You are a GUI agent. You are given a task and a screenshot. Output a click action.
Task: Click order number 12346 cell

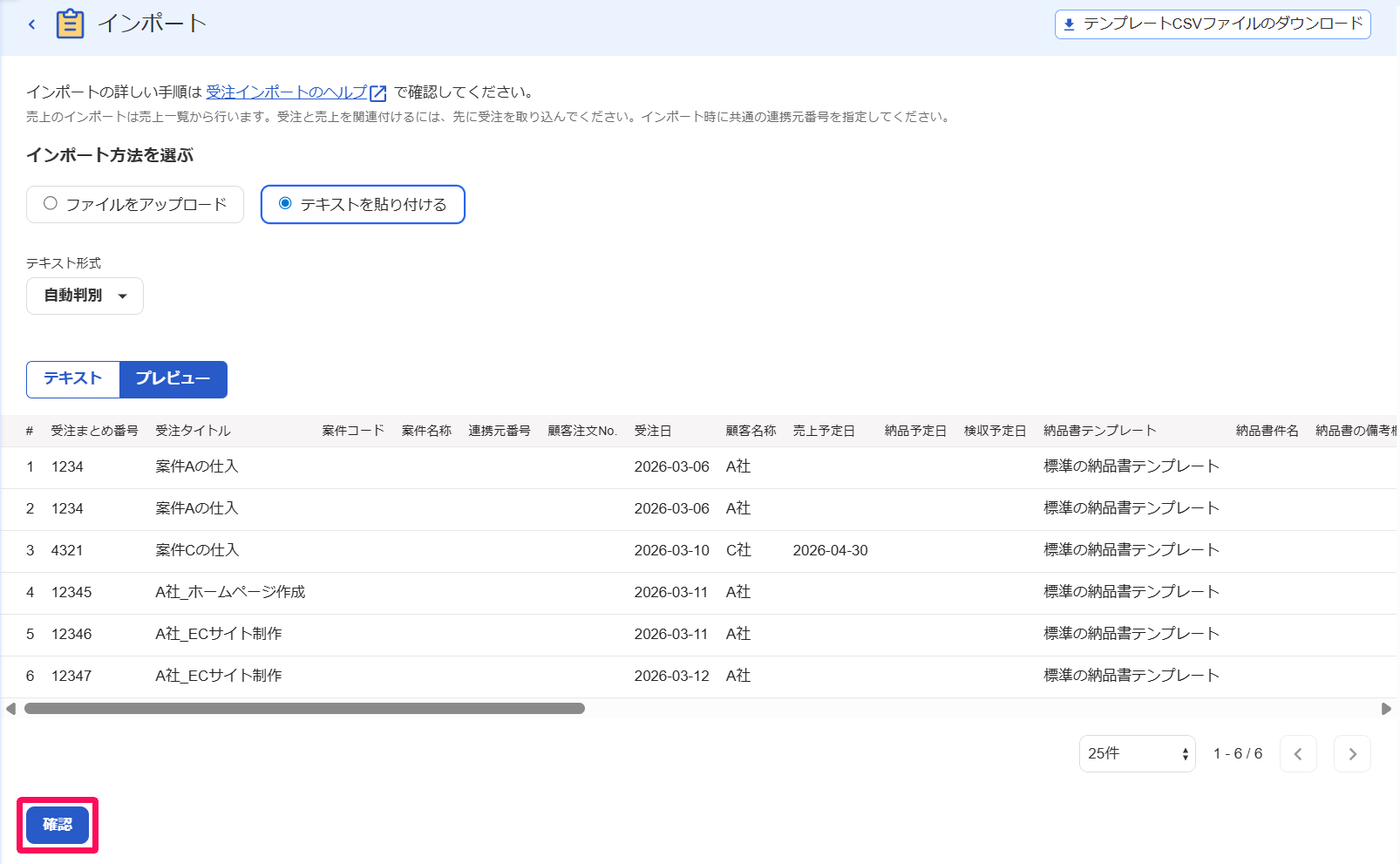(71, 635)
